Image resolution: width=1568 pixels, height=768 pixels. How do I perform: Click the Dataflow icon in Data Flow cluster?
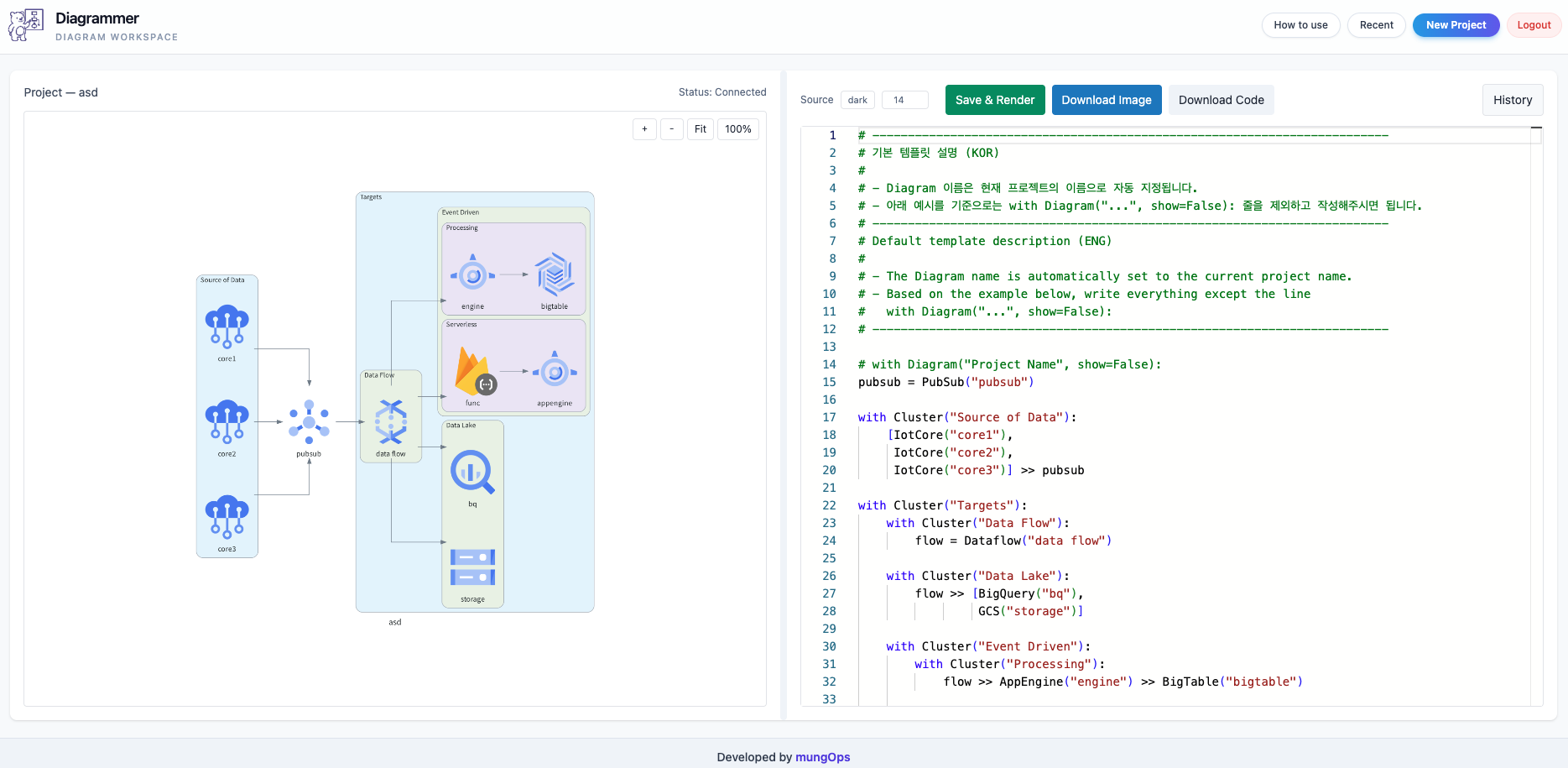click(391, 421)
